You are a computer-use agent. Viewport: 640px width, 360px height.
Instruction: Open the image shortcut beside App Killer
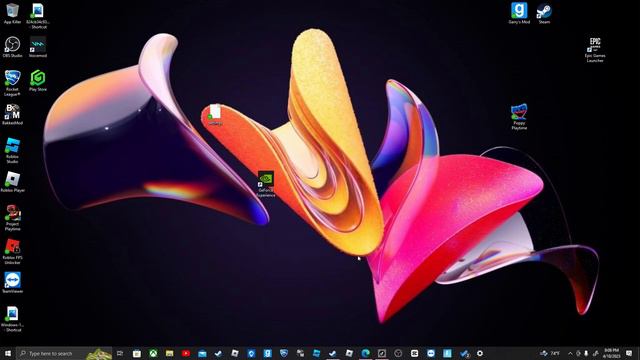tap(38, 16)
